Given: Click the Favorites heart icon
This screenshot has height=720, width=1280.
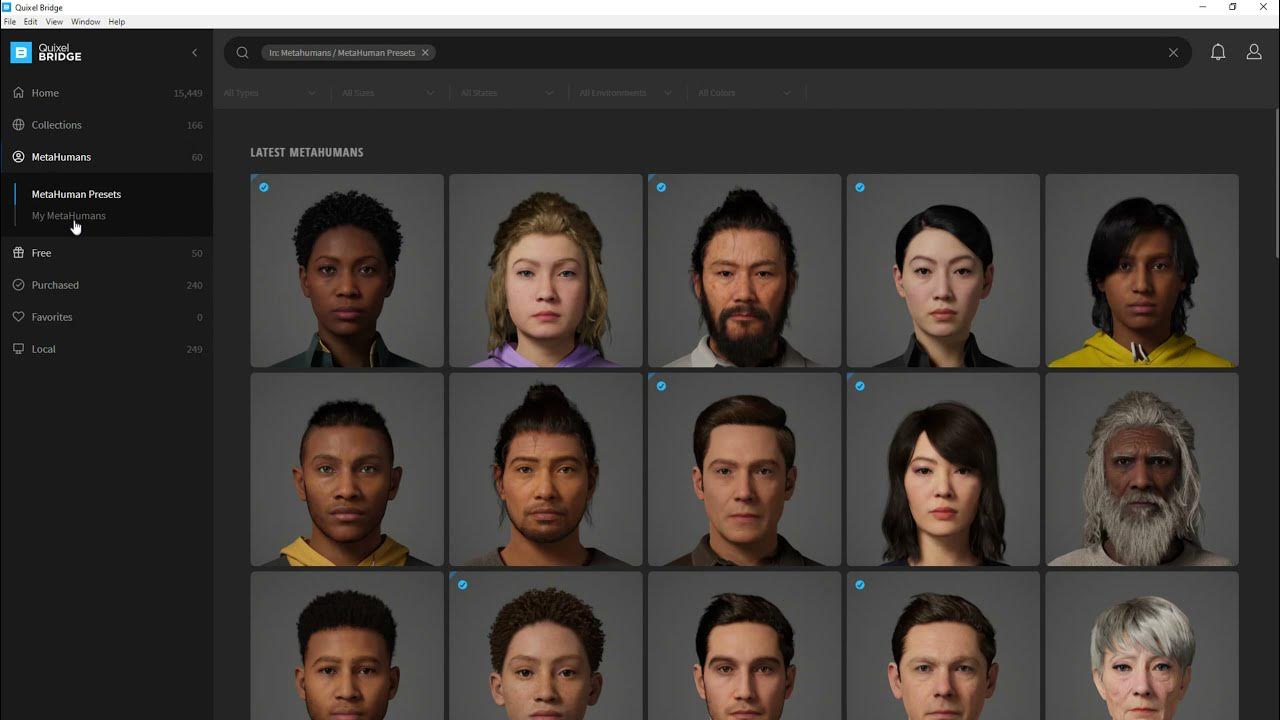Looking at the screenshot, I should 19,317.
